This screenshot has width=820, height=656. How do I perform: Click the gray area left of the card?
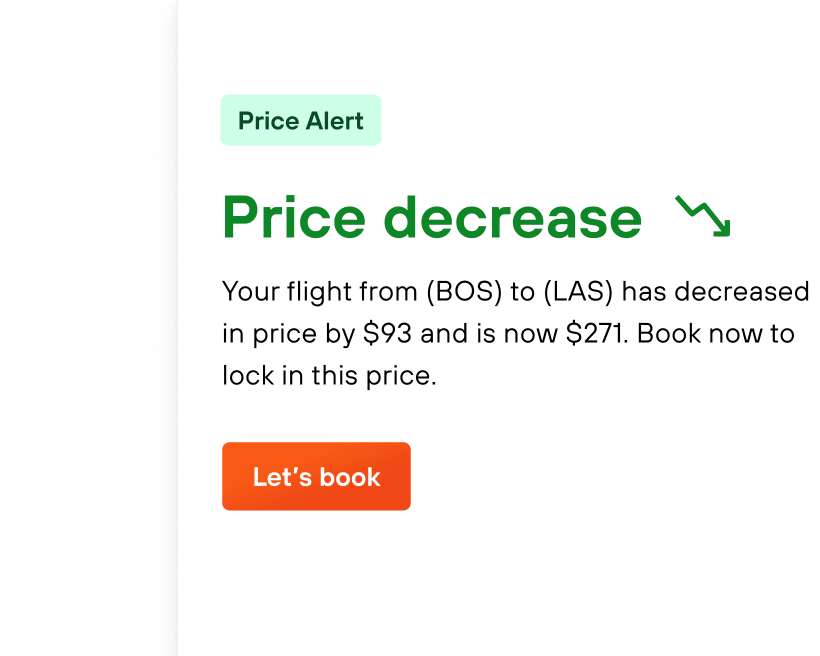[x=85, y=330]
